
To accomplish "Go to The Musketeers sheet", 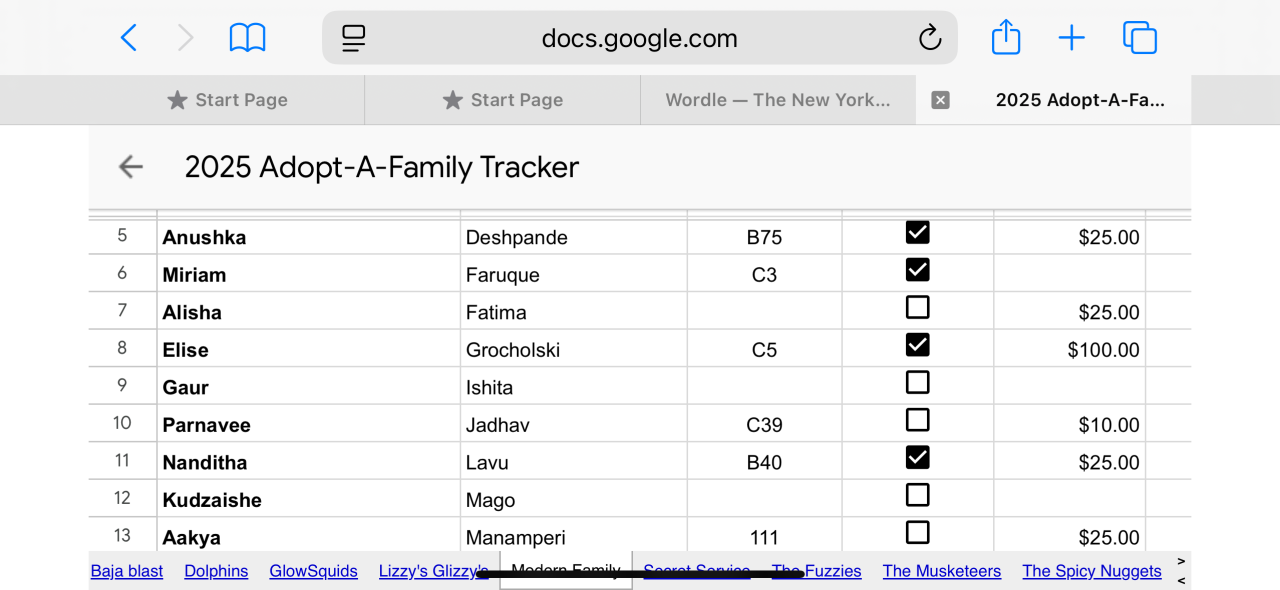I will point(941,571).
